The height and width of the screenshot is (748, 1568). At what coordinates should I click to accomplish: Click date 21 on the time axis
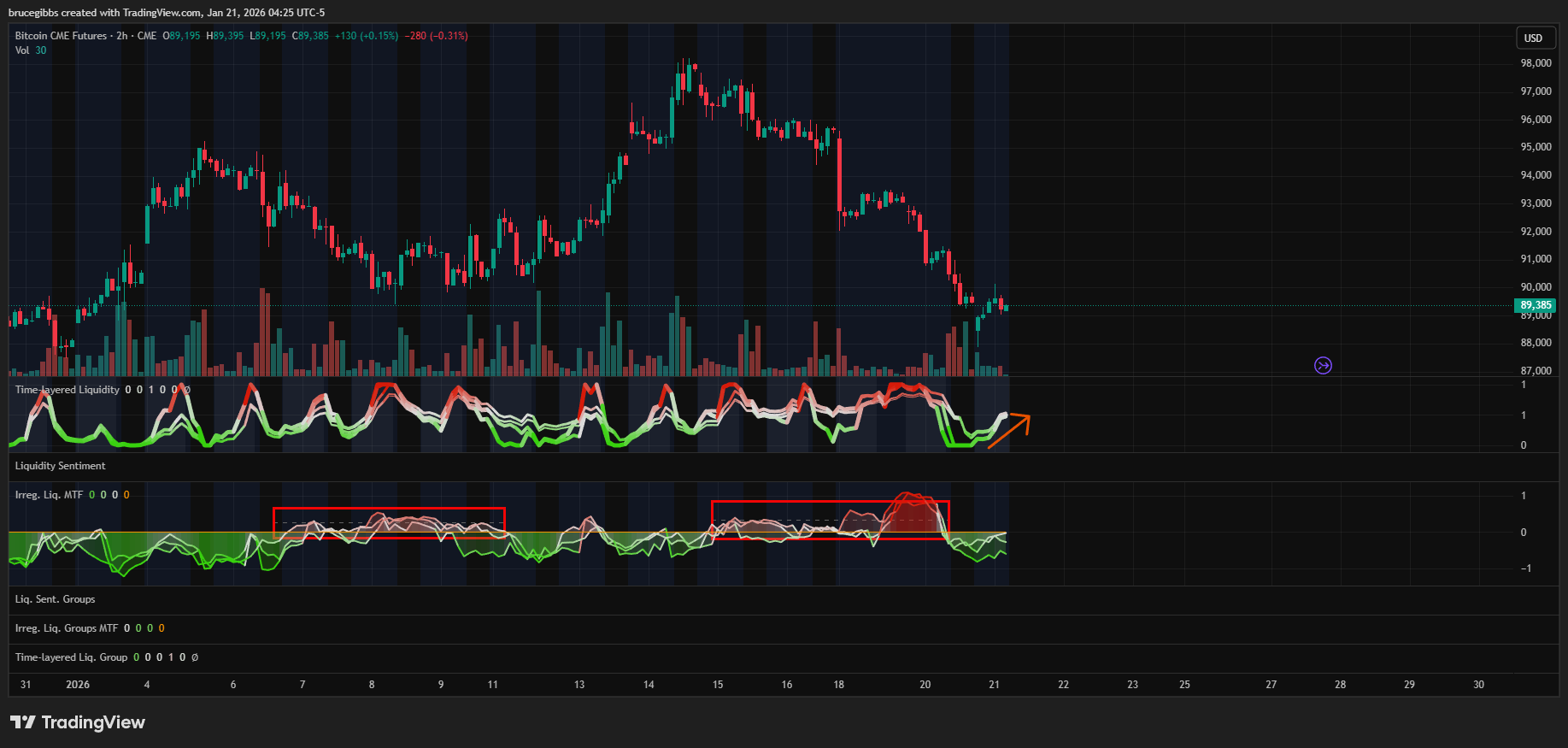coord(994,685)
